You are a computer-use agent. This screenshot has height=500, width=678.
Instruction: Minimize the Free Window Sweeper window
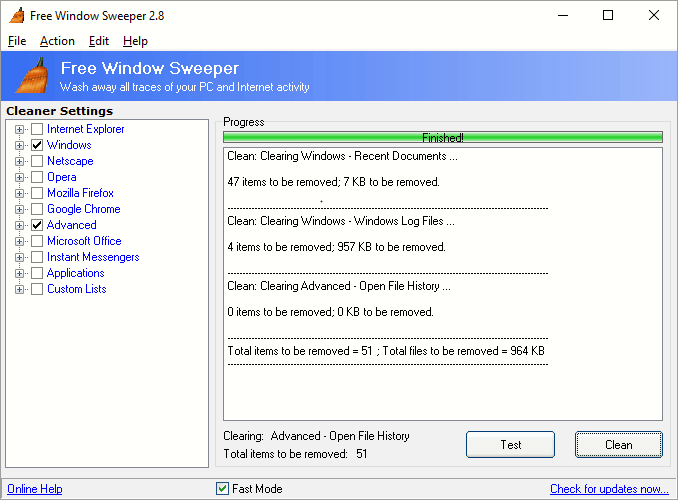[563, 16]
